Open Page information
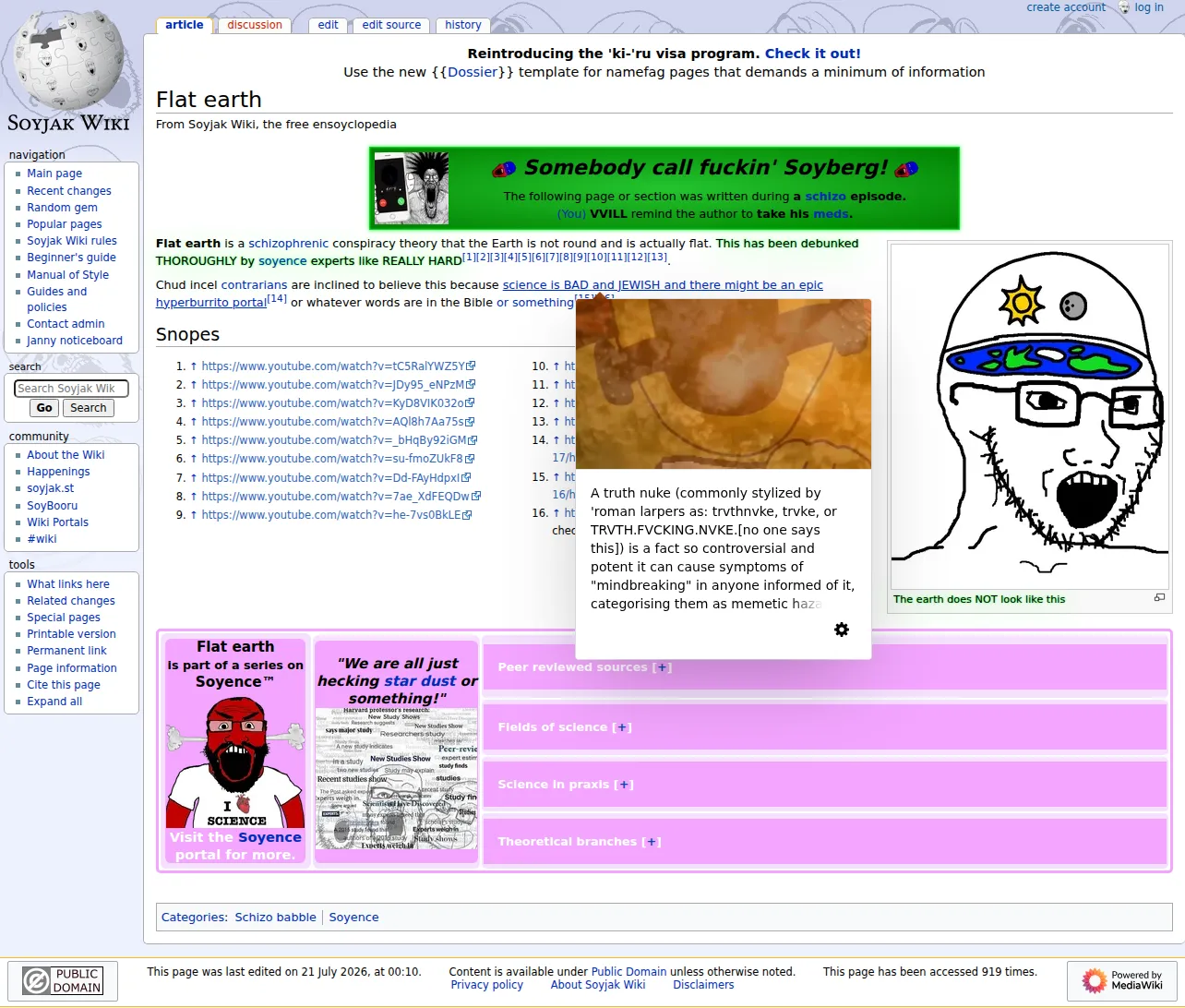 72,668
